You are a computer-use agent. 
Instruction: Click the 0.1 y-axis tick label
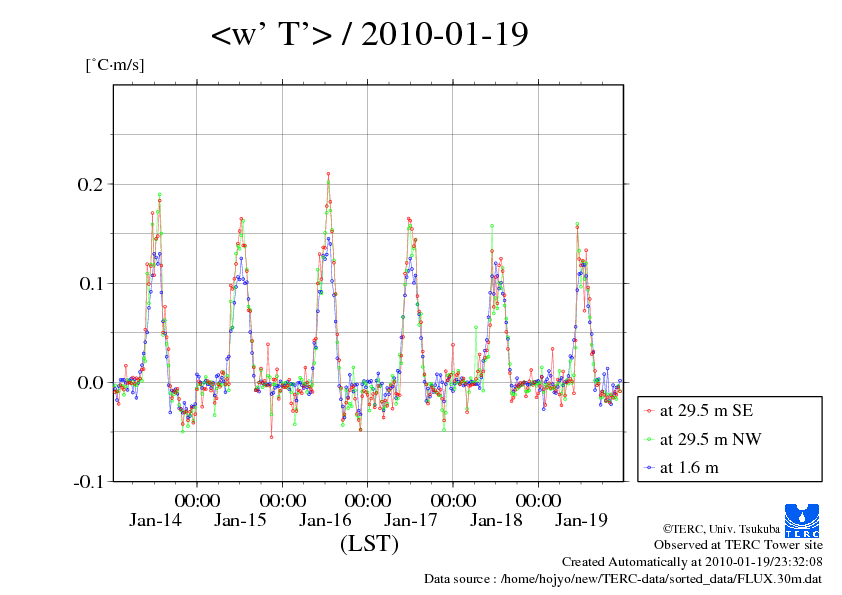tap(90, 284)
